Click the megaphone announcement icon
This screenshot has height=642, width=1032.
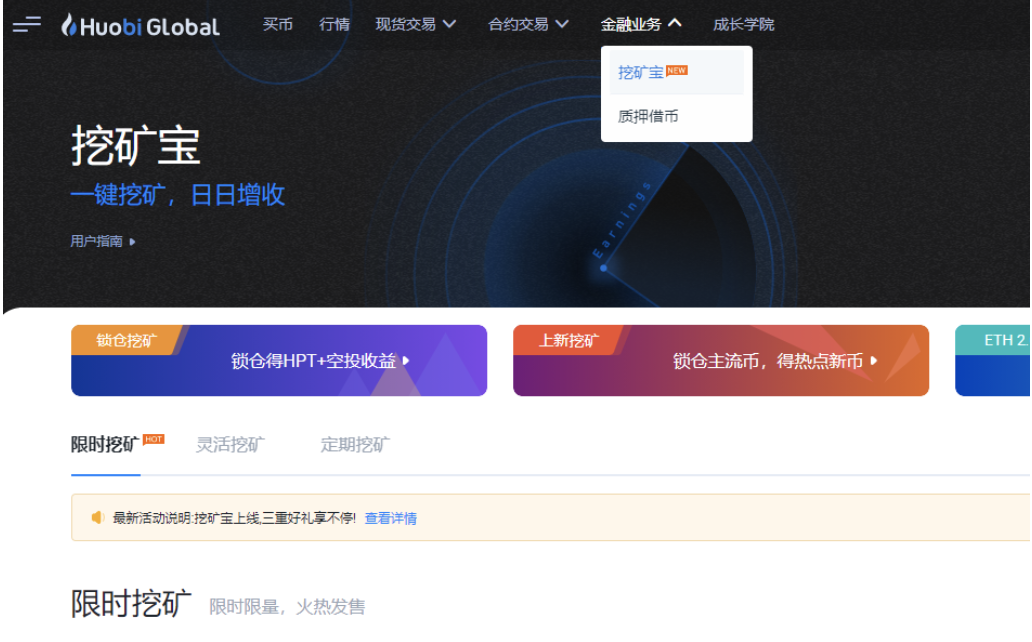coord(99,517)
